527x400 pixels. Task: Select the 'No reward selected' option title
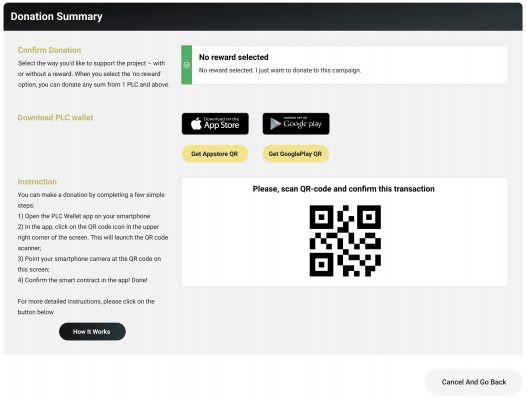tap(234, 57)
